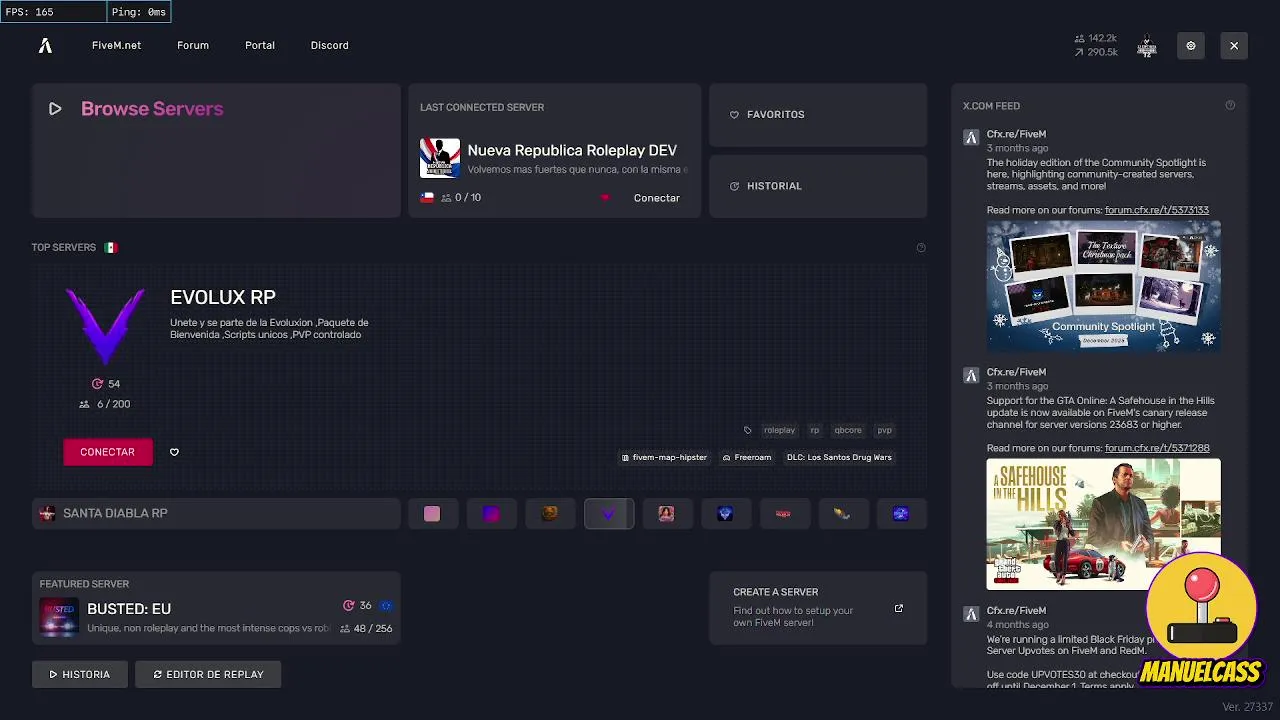Click the pvp tag

coord(885,431)
